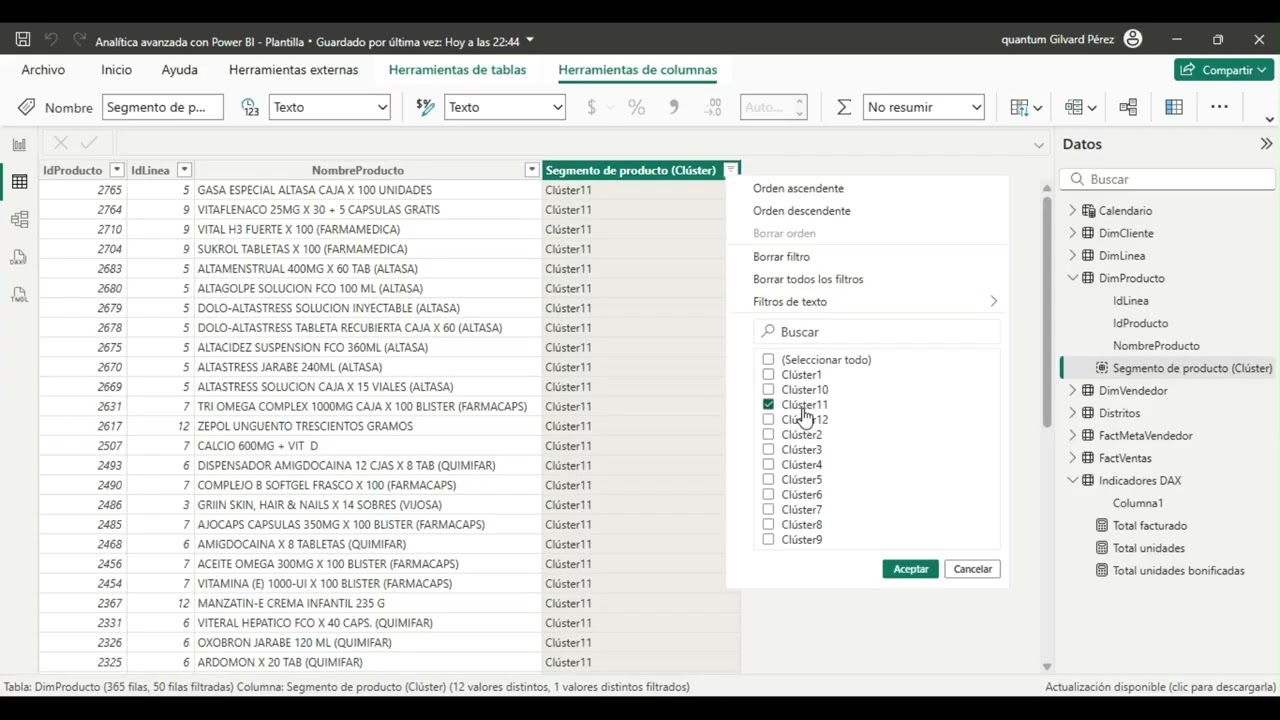This screenshot has height=720, width=1280.
Task: Check the Clúster1 checkbox
Action: coord(768,375)
